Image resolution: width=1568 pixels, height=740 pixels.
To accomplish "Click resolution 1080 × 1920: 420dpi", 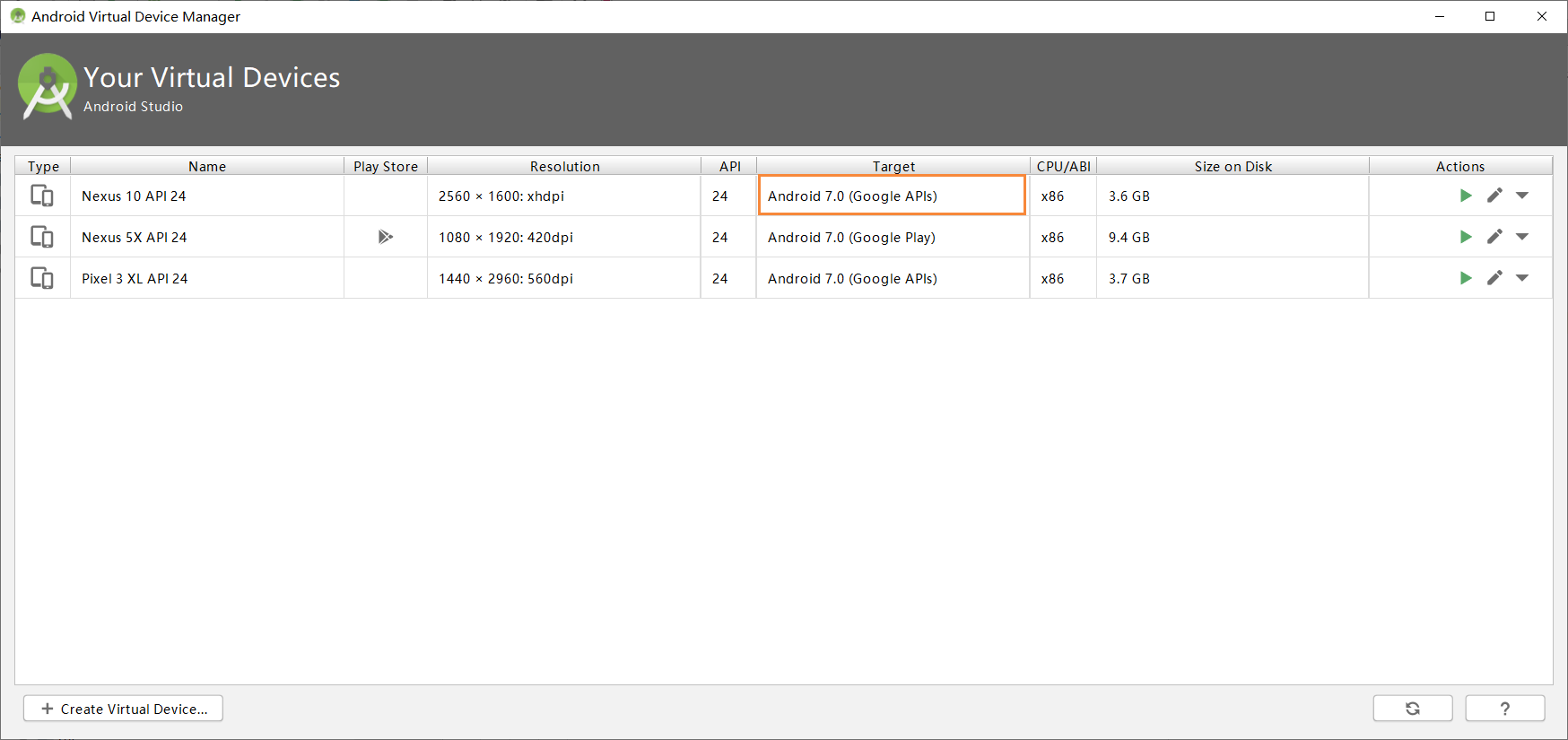I will click(564, 237).
